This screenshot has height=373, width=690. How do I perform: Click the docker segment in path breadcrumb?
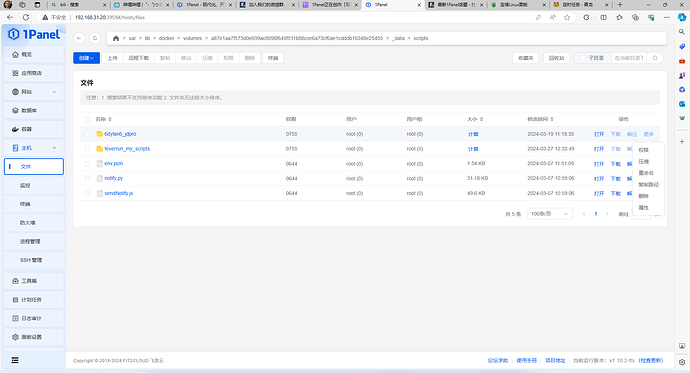166,38
